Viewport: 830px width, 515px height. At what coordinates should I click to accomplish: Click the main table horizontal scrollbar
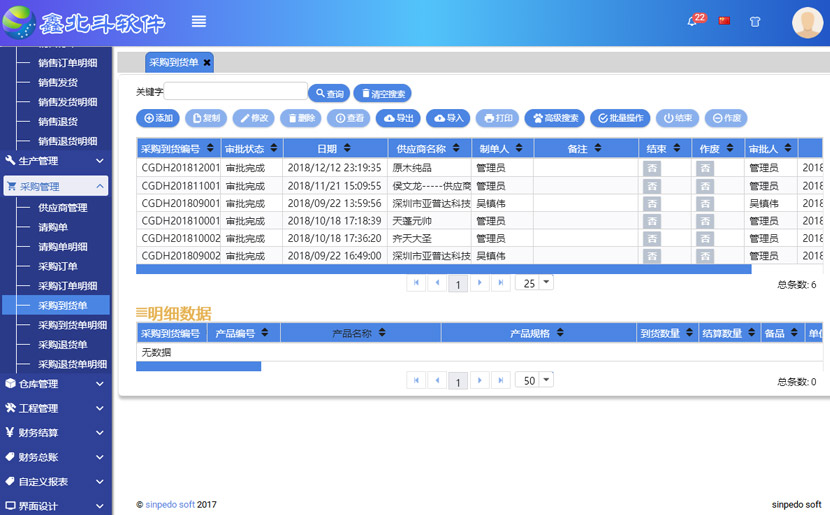click(443, 269)
